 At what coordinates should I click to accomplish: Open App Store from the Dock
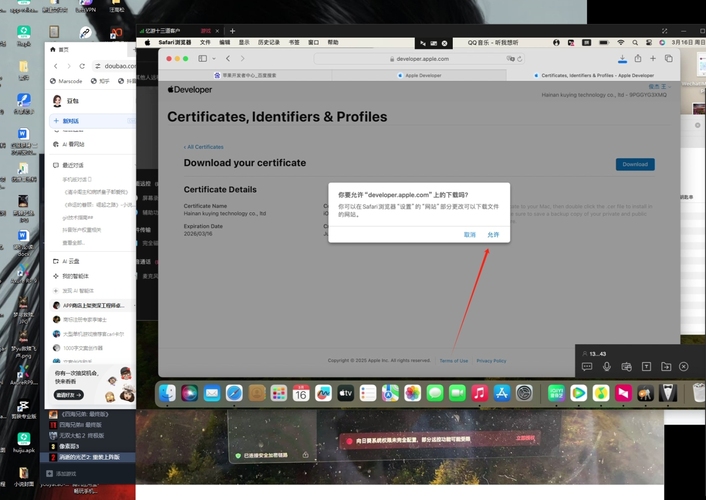(502, 393)
